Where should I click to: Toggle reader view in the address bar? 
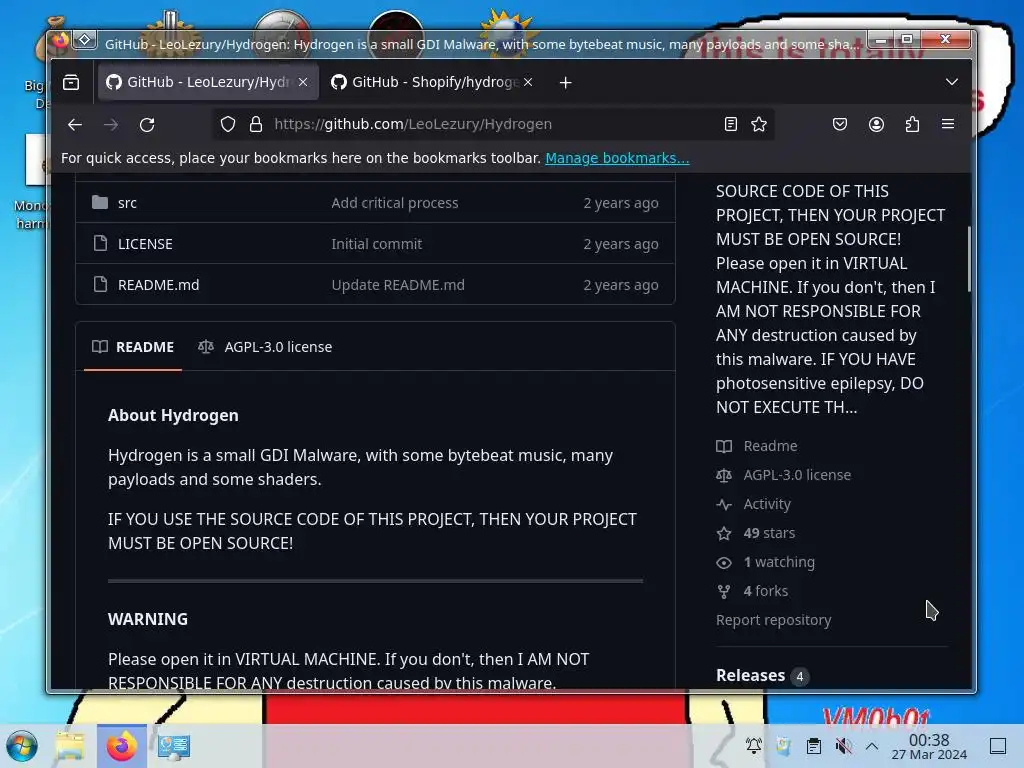tap(731, 124)
